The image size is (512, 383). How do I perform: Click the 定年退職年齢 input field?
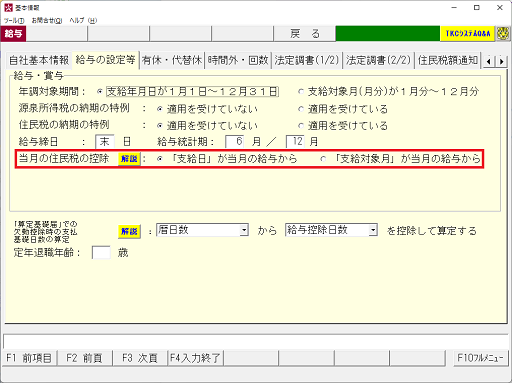[x=101, y=253]
